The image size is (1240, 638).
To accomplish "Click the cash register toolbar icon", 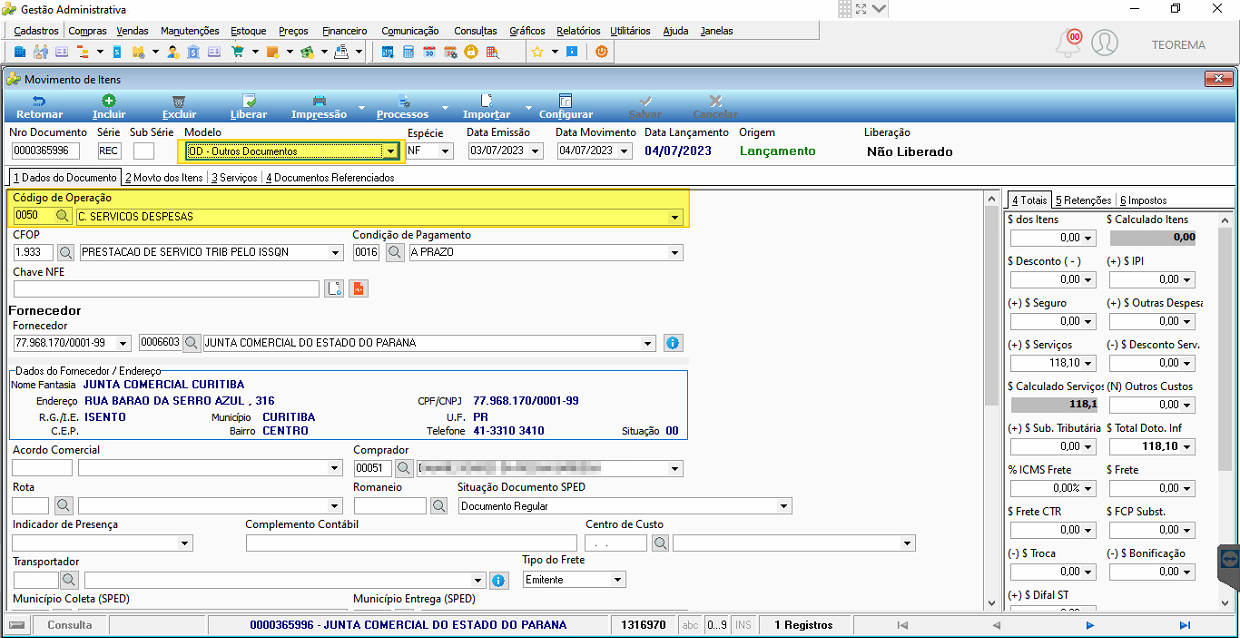I will click(342, 51).
